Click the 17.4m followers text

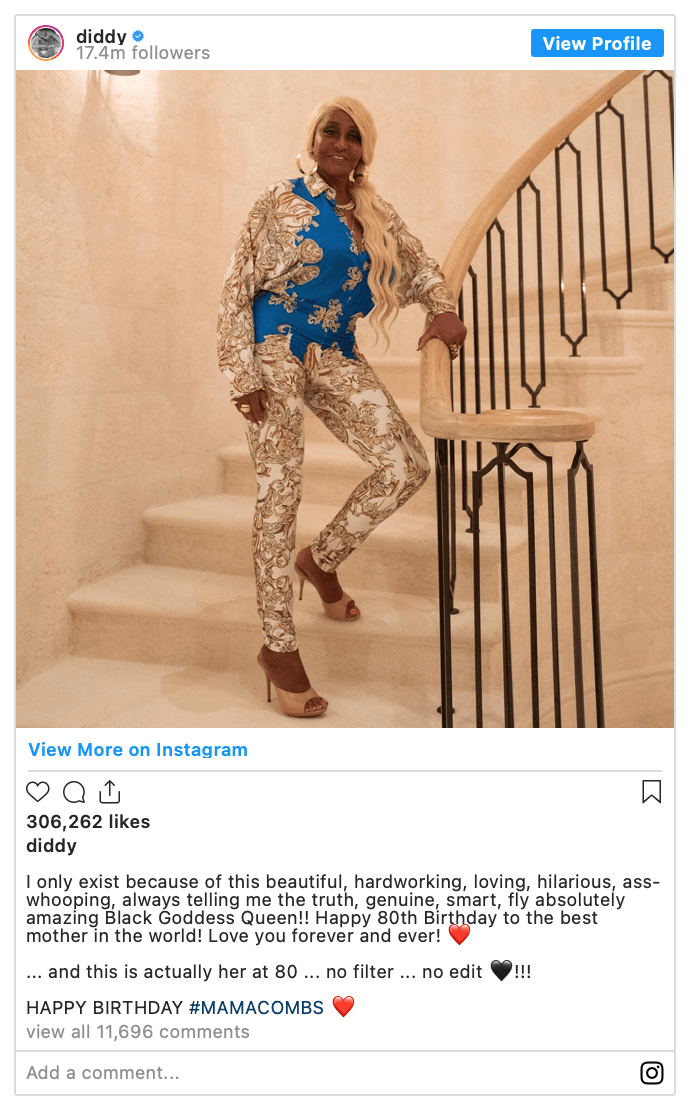(x=143, y=53)
